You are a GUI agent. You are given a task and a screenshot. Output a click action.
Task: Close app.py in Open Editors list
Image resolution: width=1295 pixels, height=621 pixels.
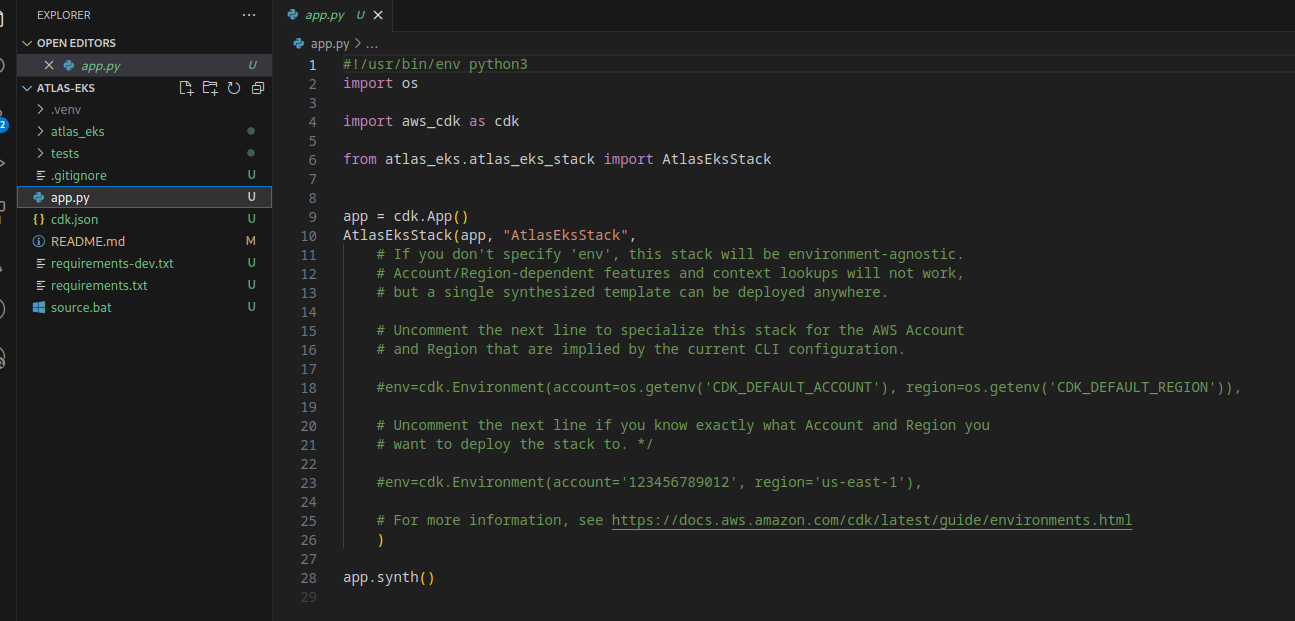[48, 65]
